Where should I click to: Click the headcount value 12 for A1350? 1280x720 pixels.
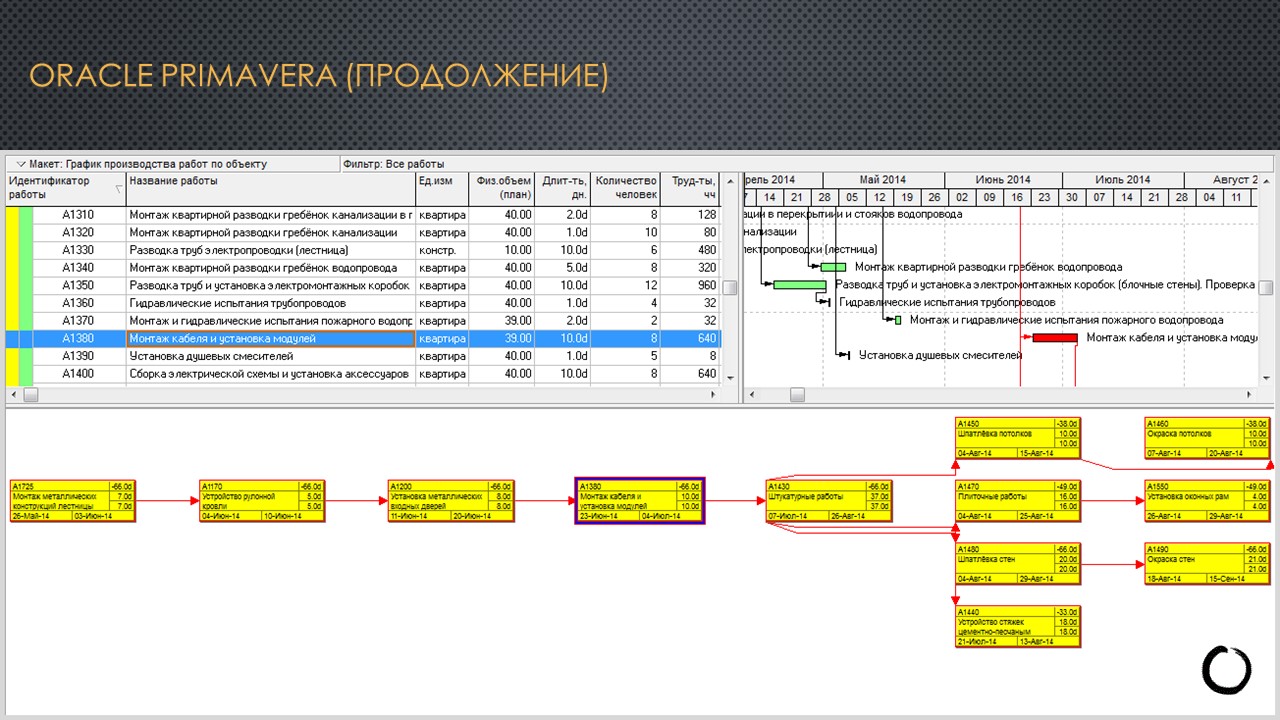[x=650, y=286]
